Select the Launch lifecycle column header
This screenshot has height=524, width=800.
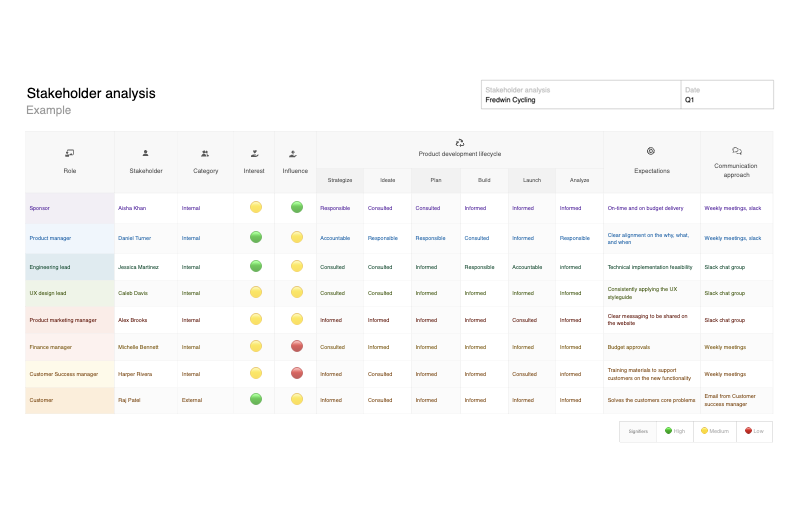(532, 180)
